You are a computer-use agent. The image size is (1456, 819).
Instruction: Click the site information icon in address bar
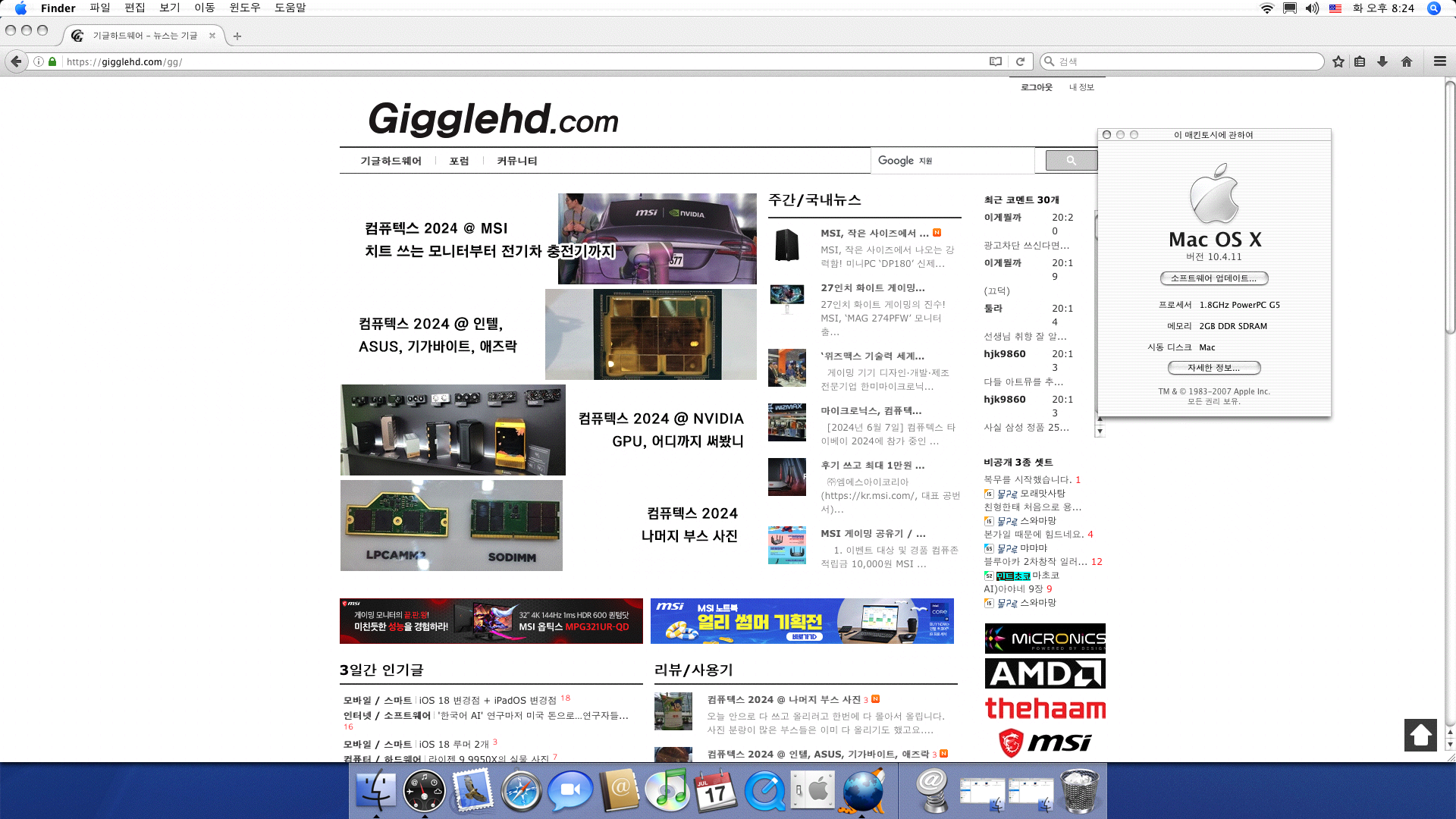tap(38, 61)
